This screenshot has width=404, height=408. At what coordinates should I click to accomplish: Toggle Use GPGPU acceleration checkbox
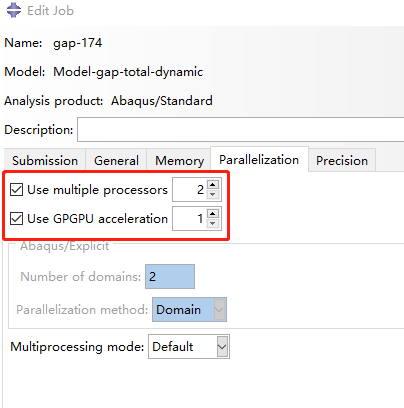(16, 219)
